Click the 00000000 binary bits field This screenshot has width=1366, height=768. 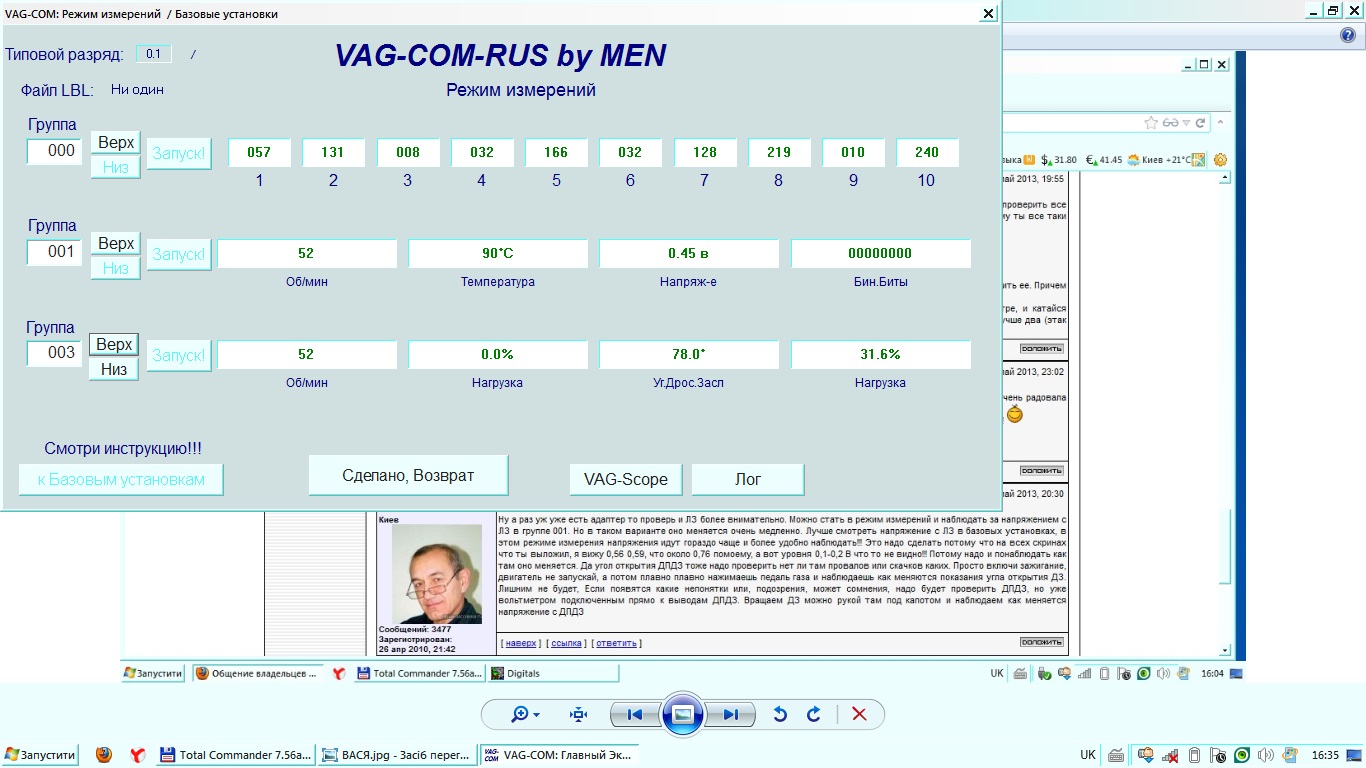click(881, 254)
